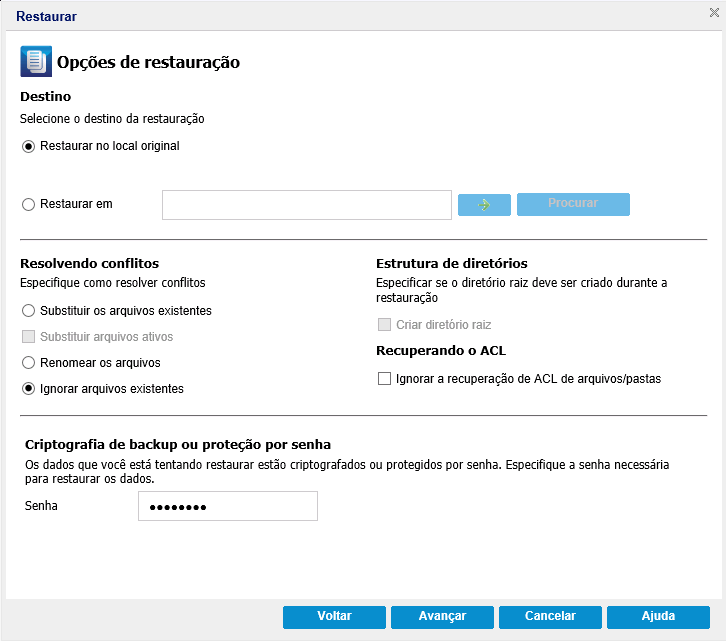Viewport: 726px width, 641px height.
Task: Click the Destino section label
Action: pos(45,96)
